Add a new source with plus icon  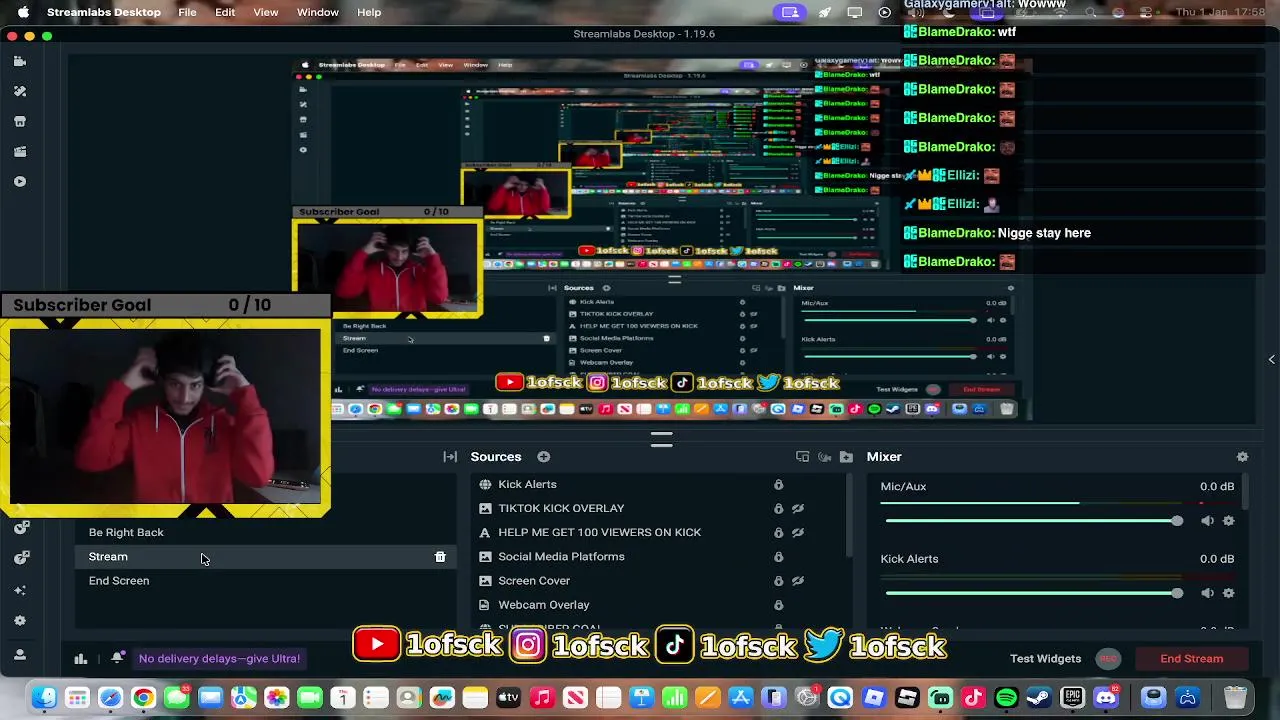pos(543,457)
